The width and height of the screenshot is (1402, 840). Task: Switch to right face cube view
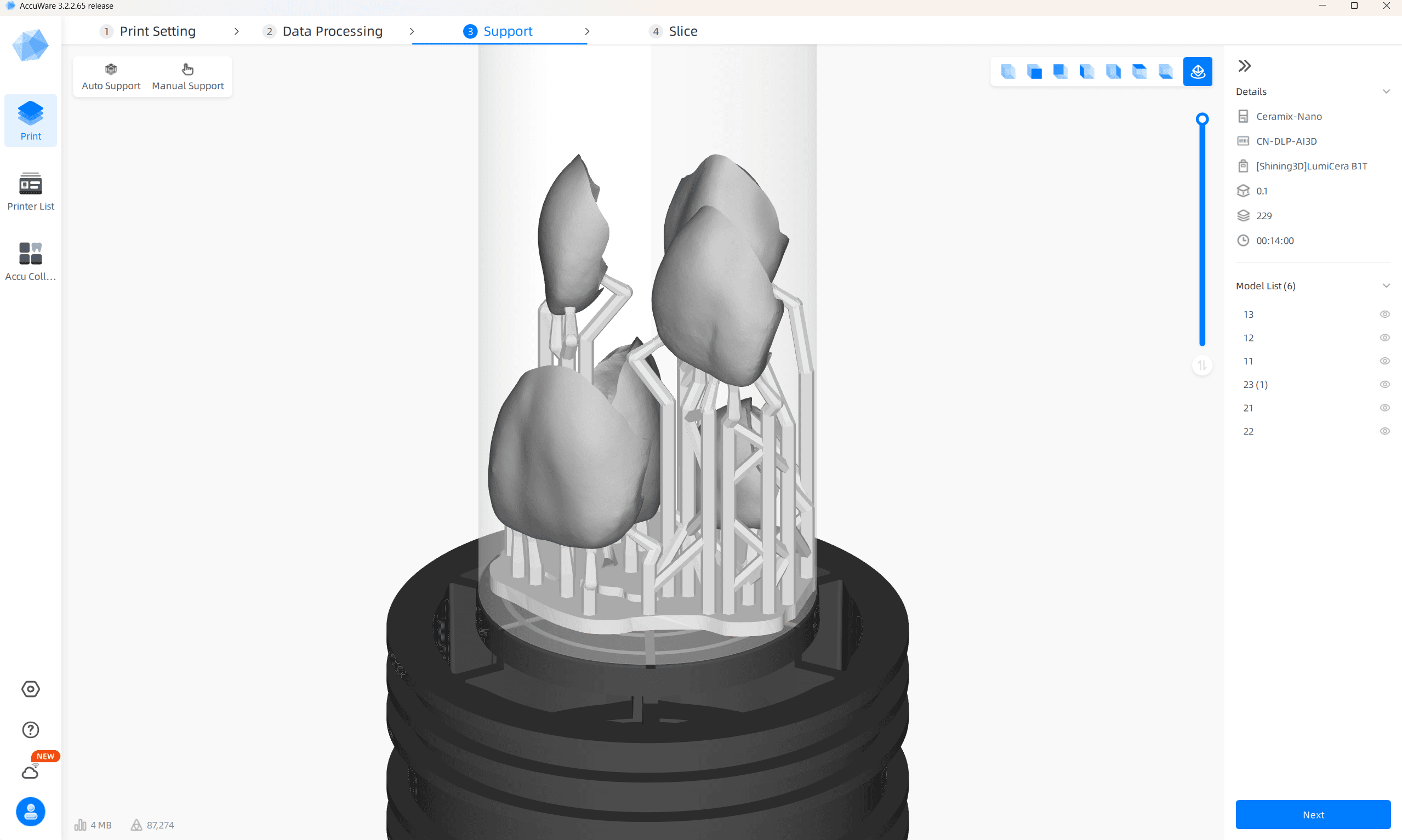point(1113,72)
